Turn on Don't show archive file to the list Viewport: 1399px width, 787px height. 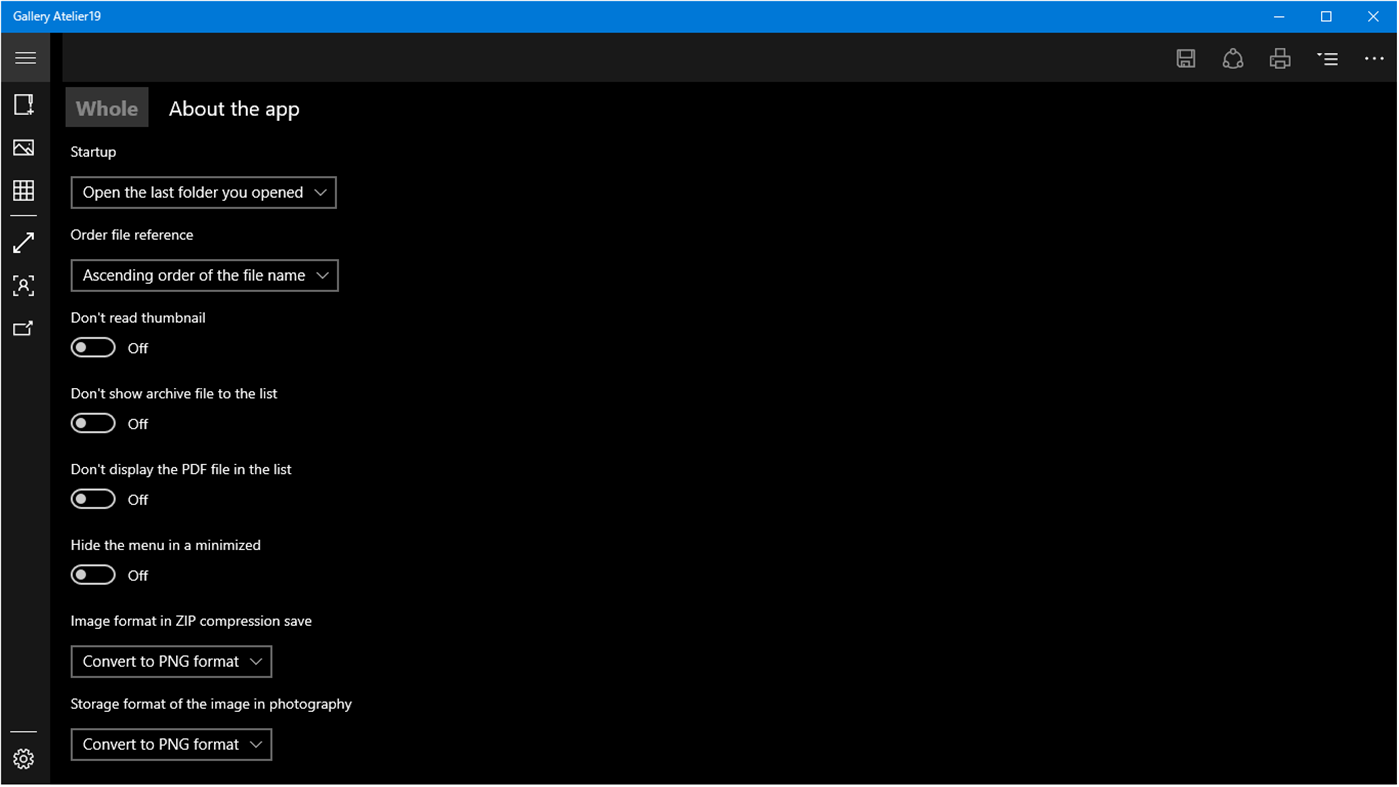click(93, 422)
